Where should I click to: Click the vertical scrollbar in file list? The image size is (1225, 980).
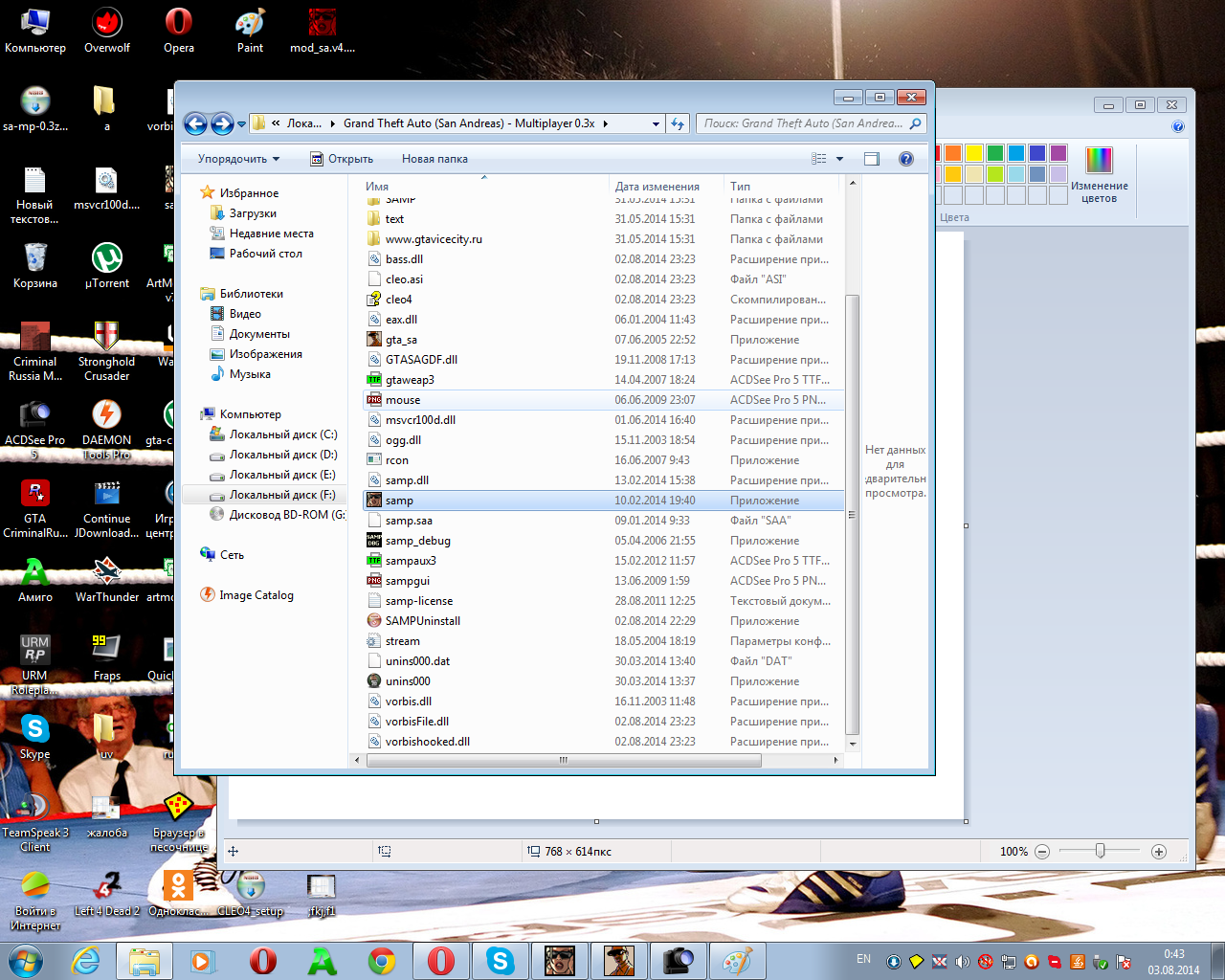pyautogui.click(x=852, y=515)
